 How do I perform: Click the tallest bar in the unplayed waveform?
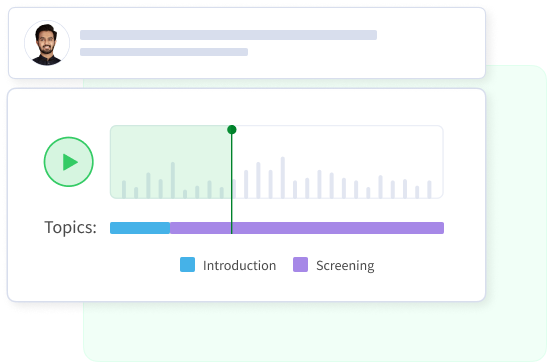coord(283,178)
